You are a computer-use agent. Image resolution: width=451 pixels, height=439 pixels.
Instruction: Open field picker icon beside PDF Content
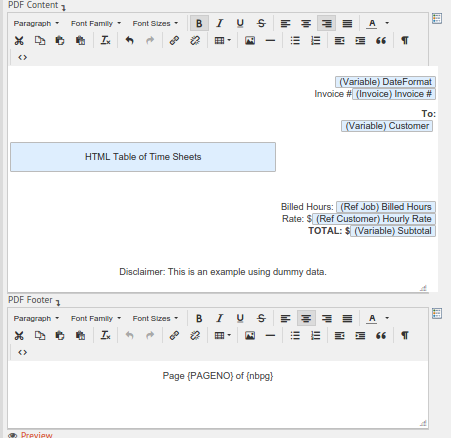tap(437, 18)
